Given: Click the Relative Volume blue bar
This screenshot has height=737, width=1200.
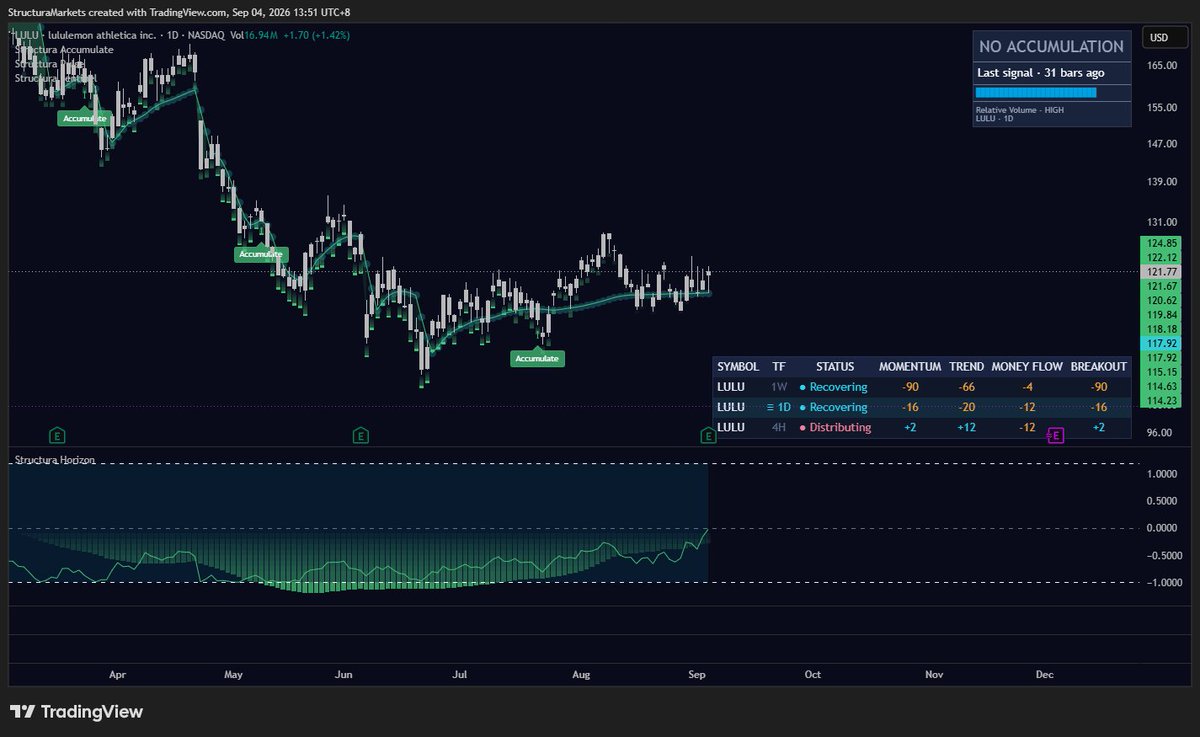Looking at the screenshot, I should pyautogui.click(x=1036, y=93).
